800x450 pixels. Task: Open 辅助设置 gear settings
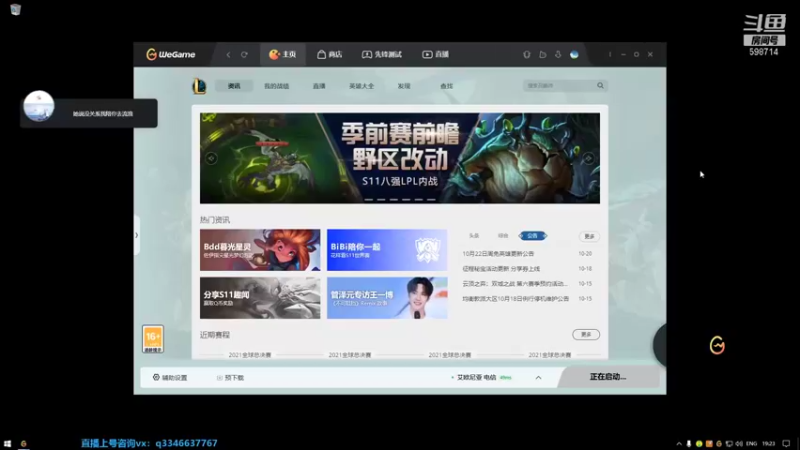[170, 378]
